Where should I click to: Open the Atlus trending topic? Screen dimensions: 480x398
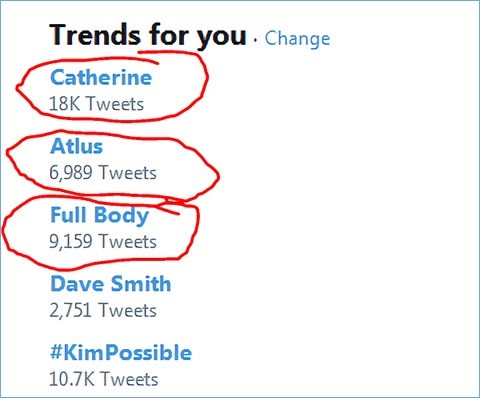[76, 146]
